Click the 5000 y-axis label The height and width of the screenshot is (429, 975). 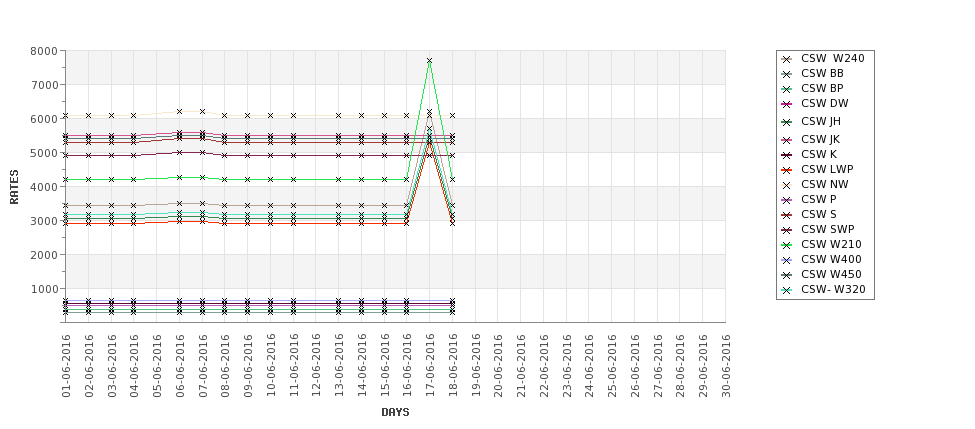(x=44, y=153)
